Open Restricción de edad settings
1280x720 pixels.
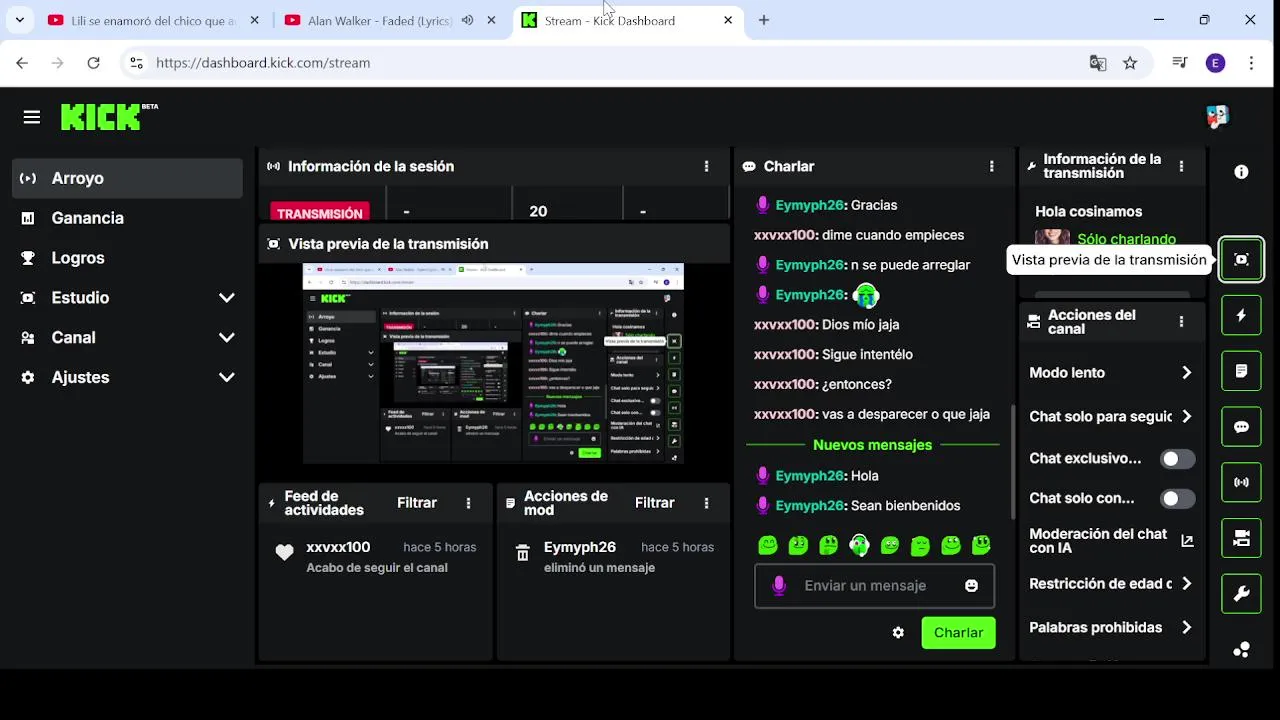pyautogui.click(x=1111, y=584)
